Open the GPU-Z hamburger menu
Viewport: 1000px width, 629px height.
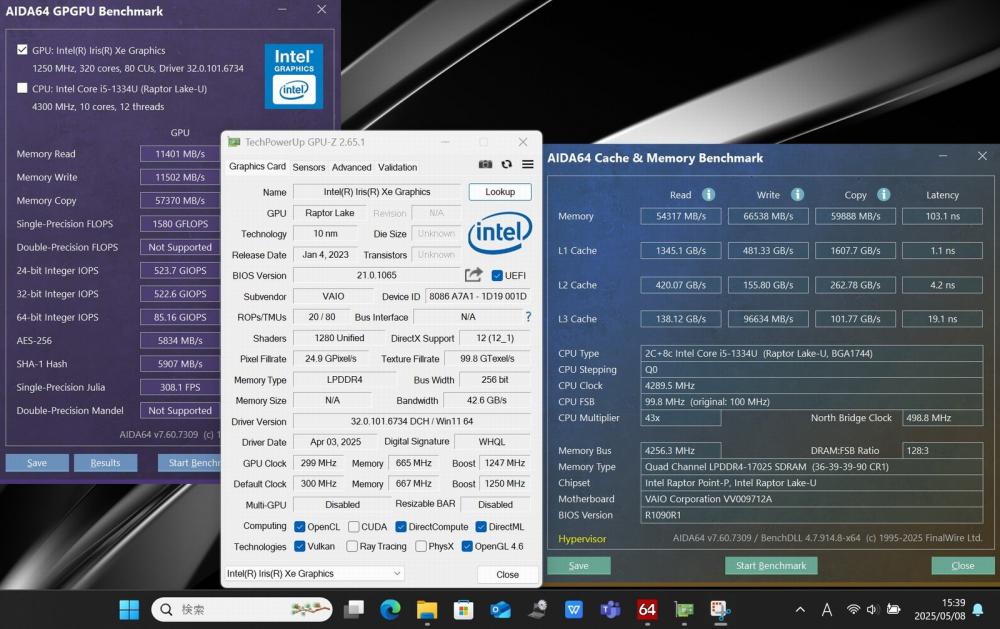[x=527, y=165]
